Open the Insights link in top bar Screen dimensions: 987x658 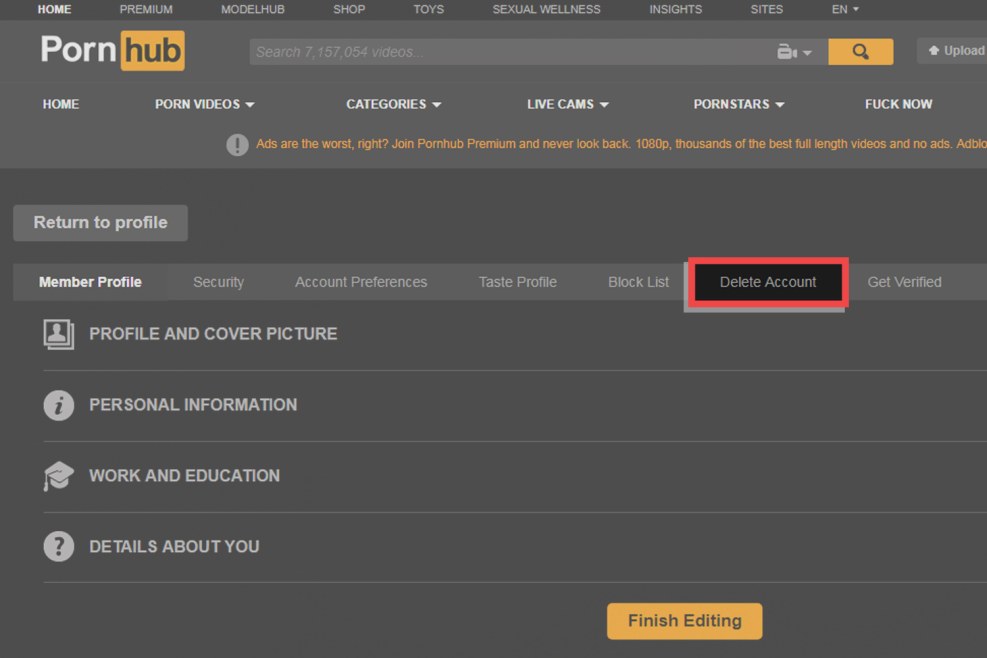pos(675,9)
